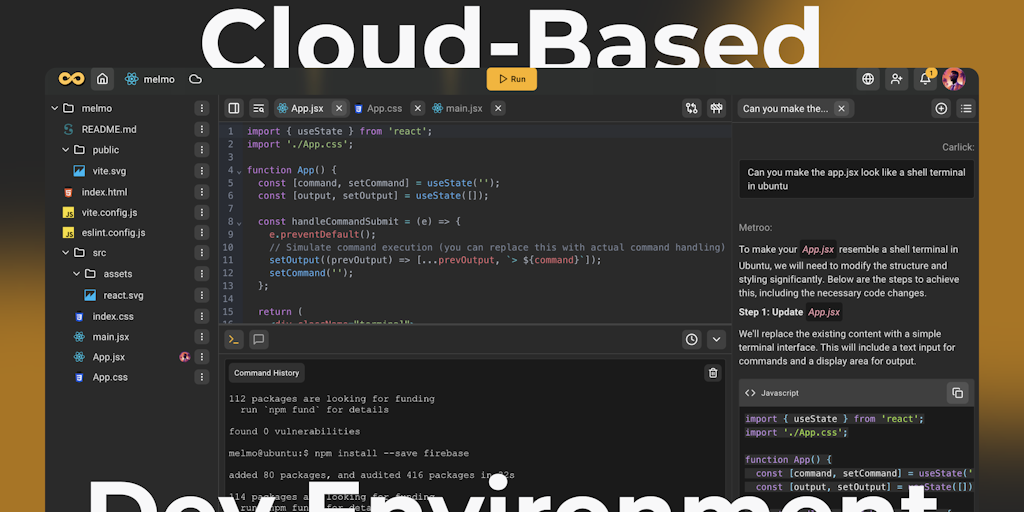Collapse the melmo root folder
Image resolution: width=1024 pixels, height=512 pixels.
pos(55,108)
